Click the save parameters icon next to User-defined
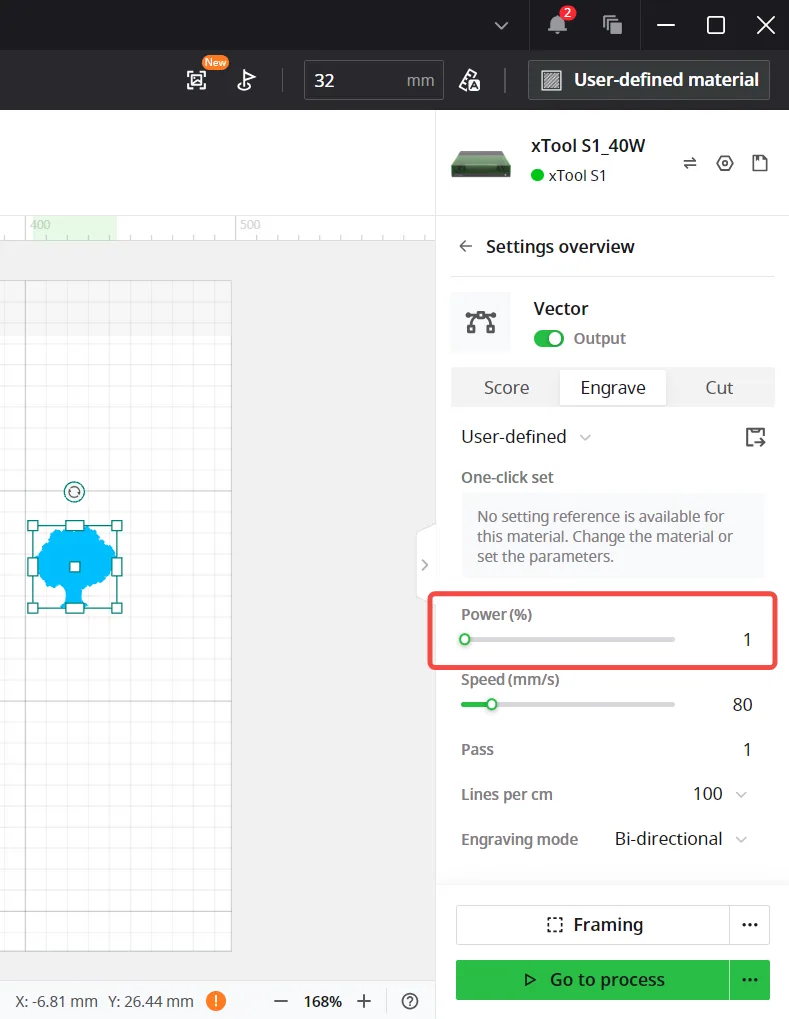Screen dimensions: 789x1019 pos(755,437)
